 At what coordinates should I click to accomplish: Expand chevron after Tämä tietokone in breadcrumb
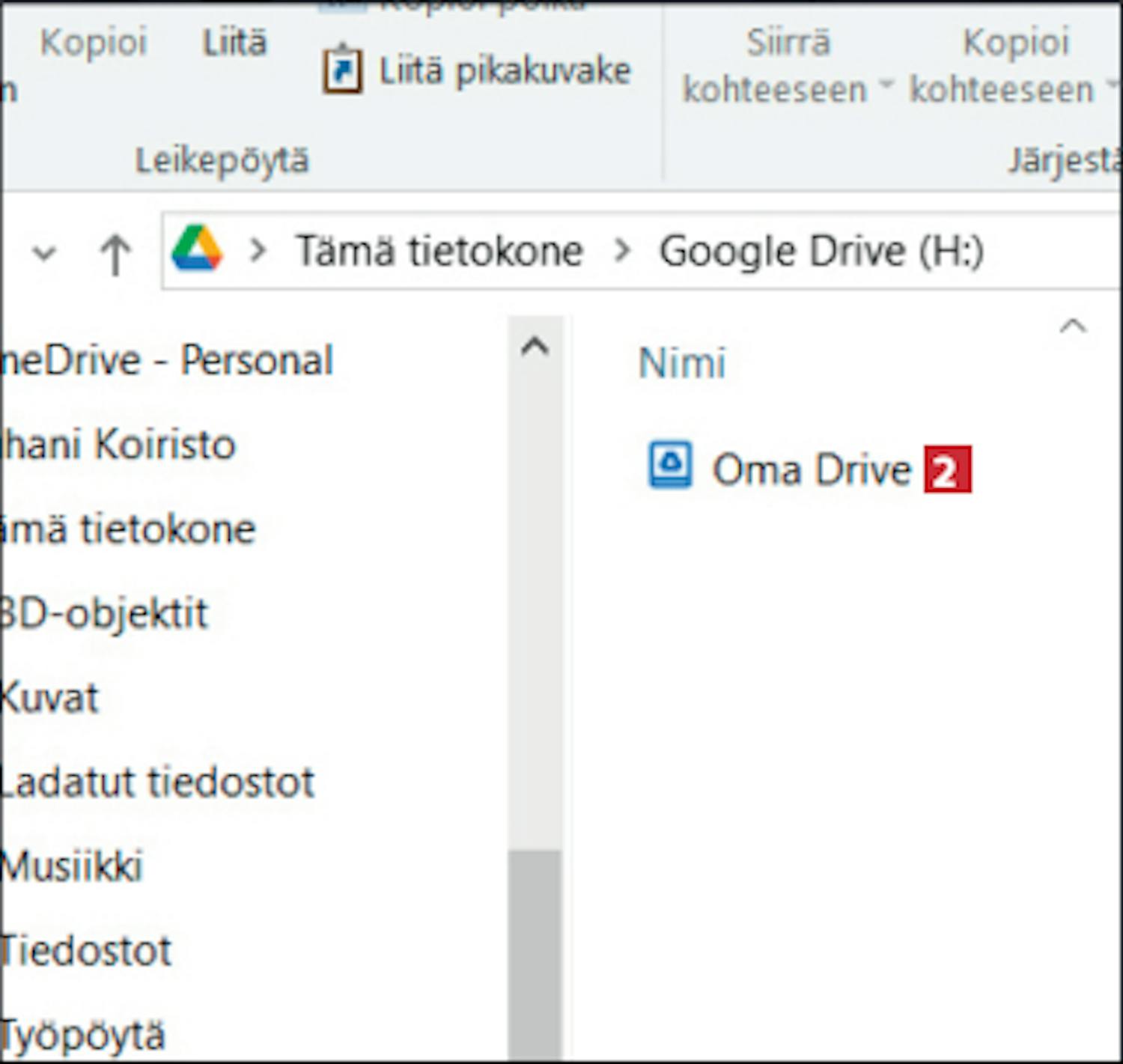click(621, 251)
